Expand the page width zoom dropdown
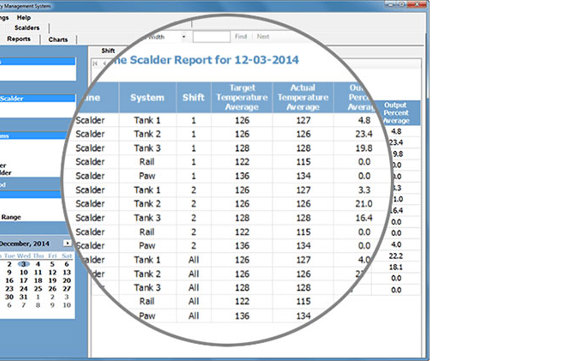 tap(184, 37)
